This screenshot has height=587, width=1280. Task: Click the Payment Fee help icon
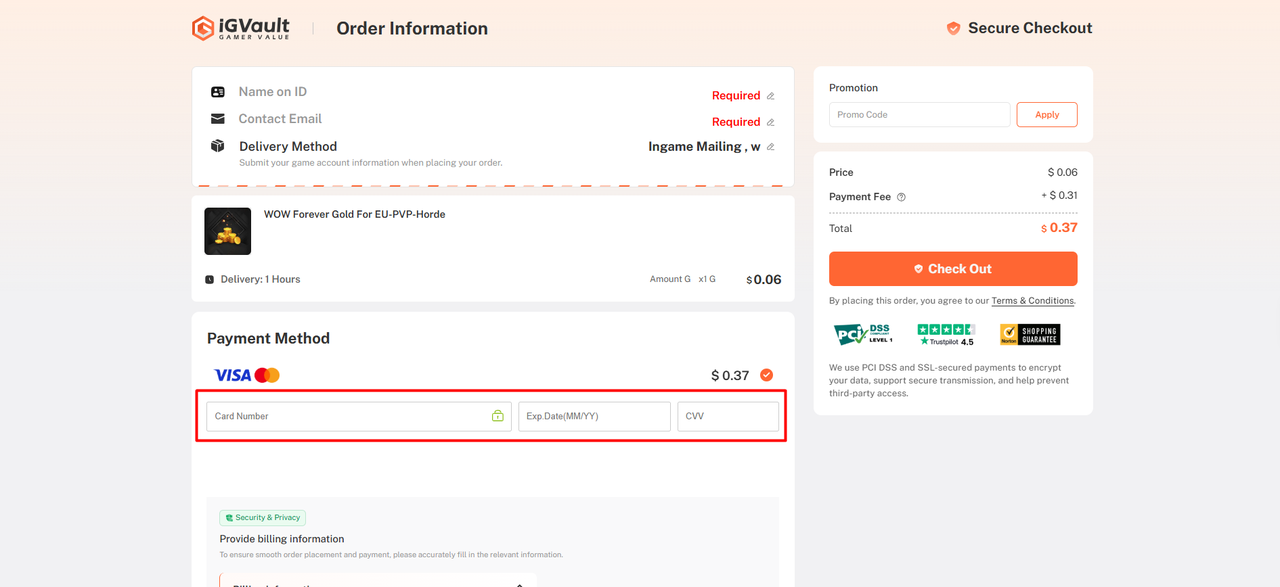click(901, 197)
